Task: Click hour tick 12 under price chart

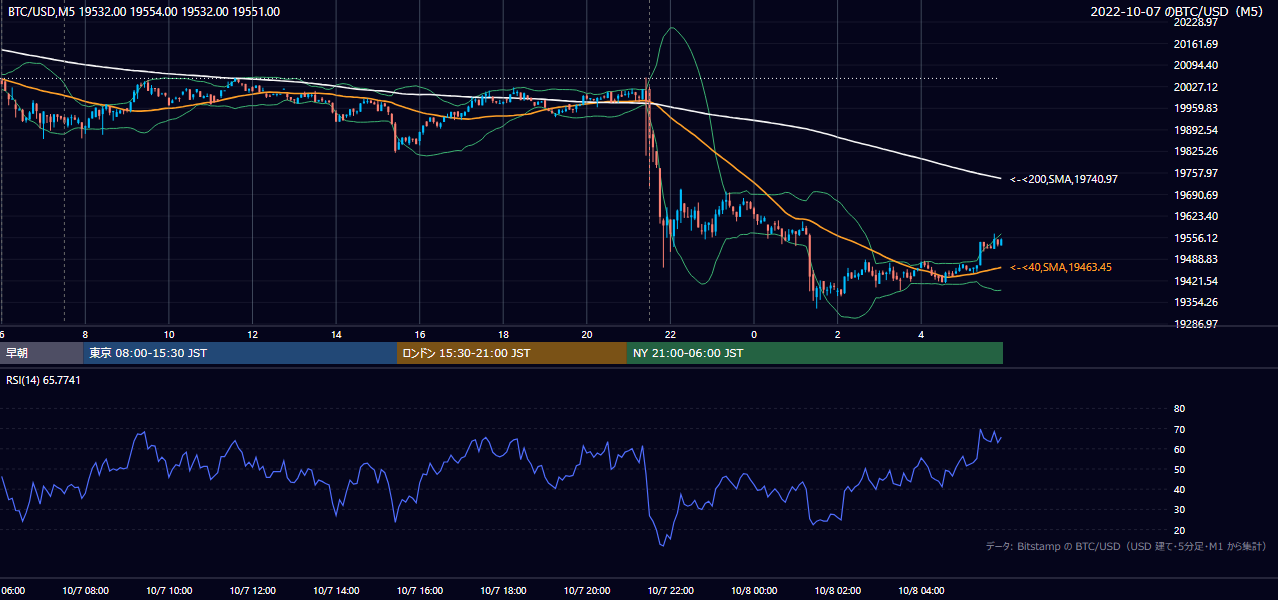Action: tap(253, 335)
